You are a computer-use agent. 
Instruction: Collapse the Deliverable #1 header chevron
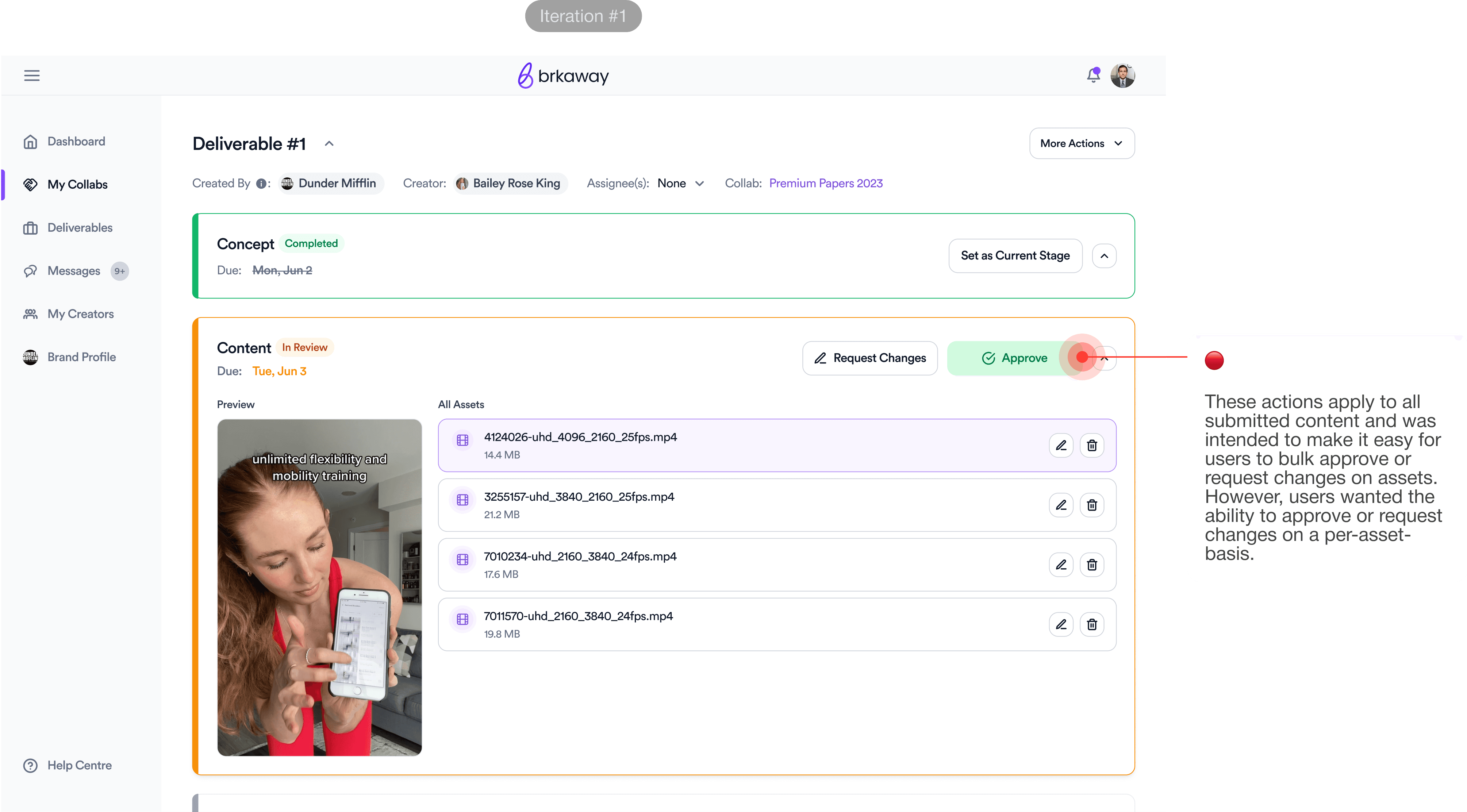click(x=329, y=143)
